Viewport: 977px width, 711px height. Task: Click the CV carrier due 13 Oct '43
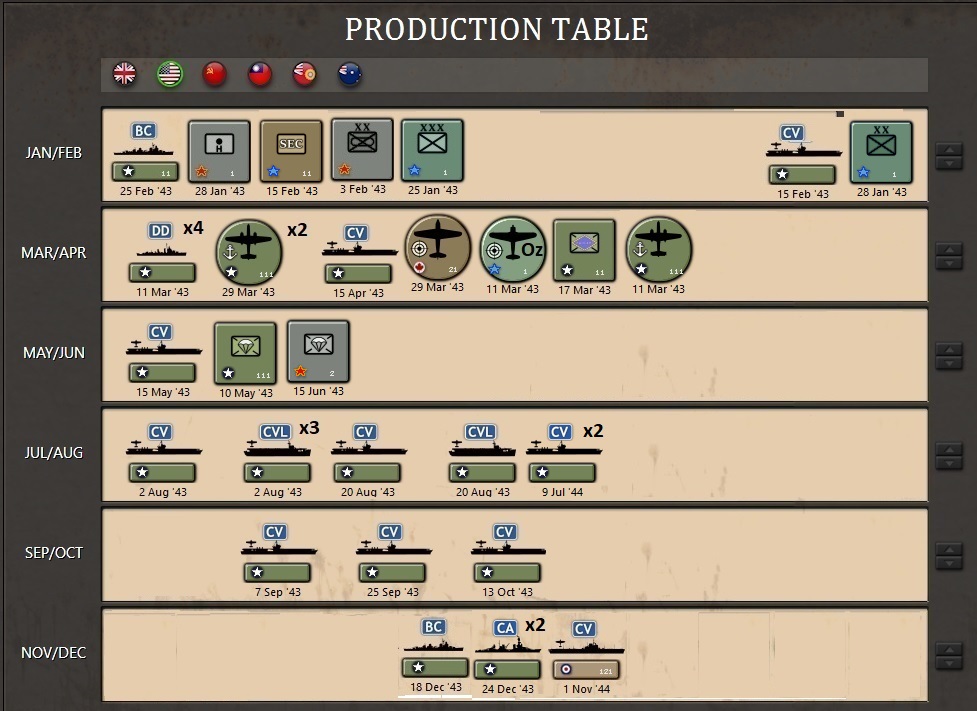click(x=507, y=553)
